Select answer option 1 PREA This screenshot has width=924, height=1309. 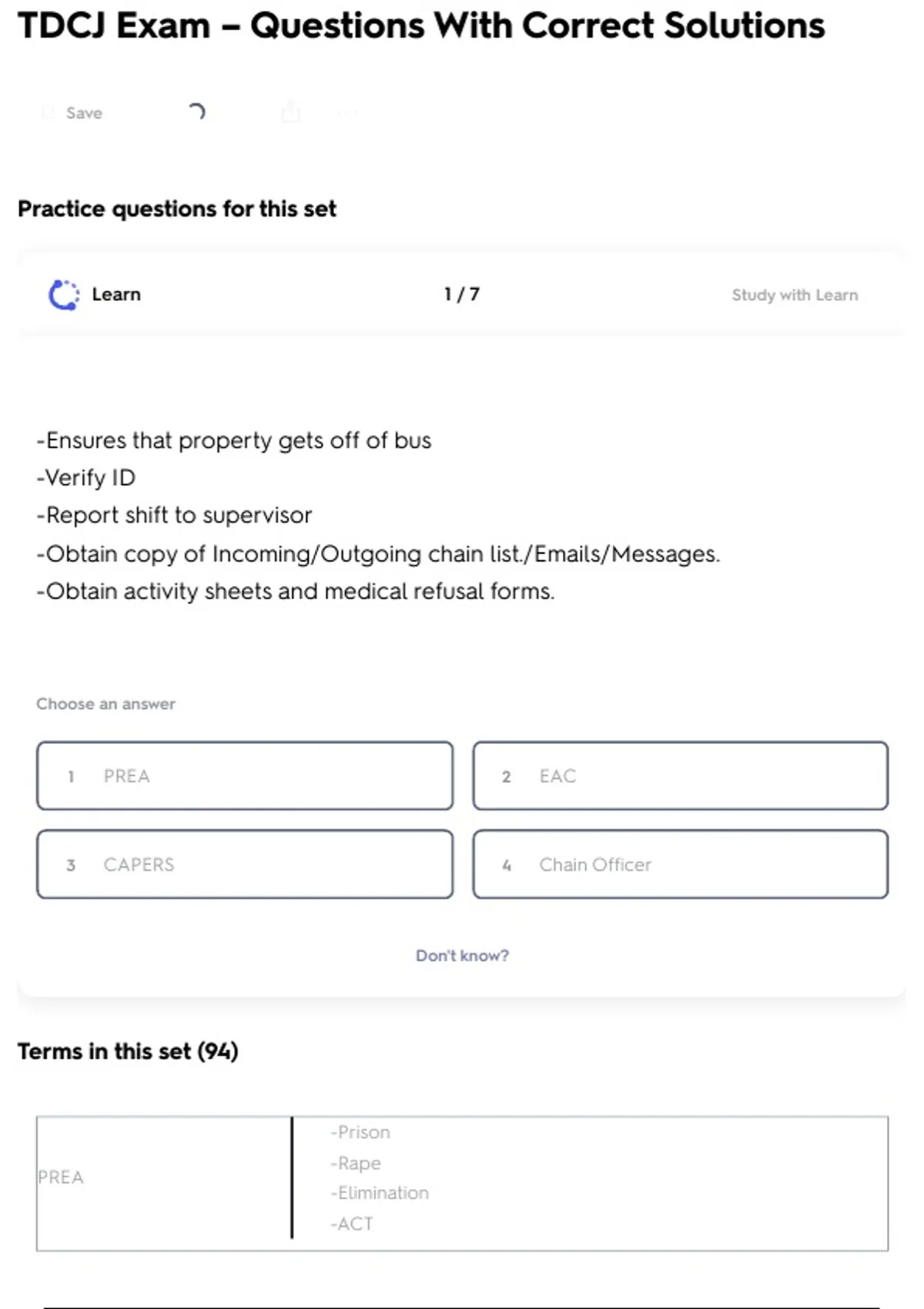click(x=245, y=775)
